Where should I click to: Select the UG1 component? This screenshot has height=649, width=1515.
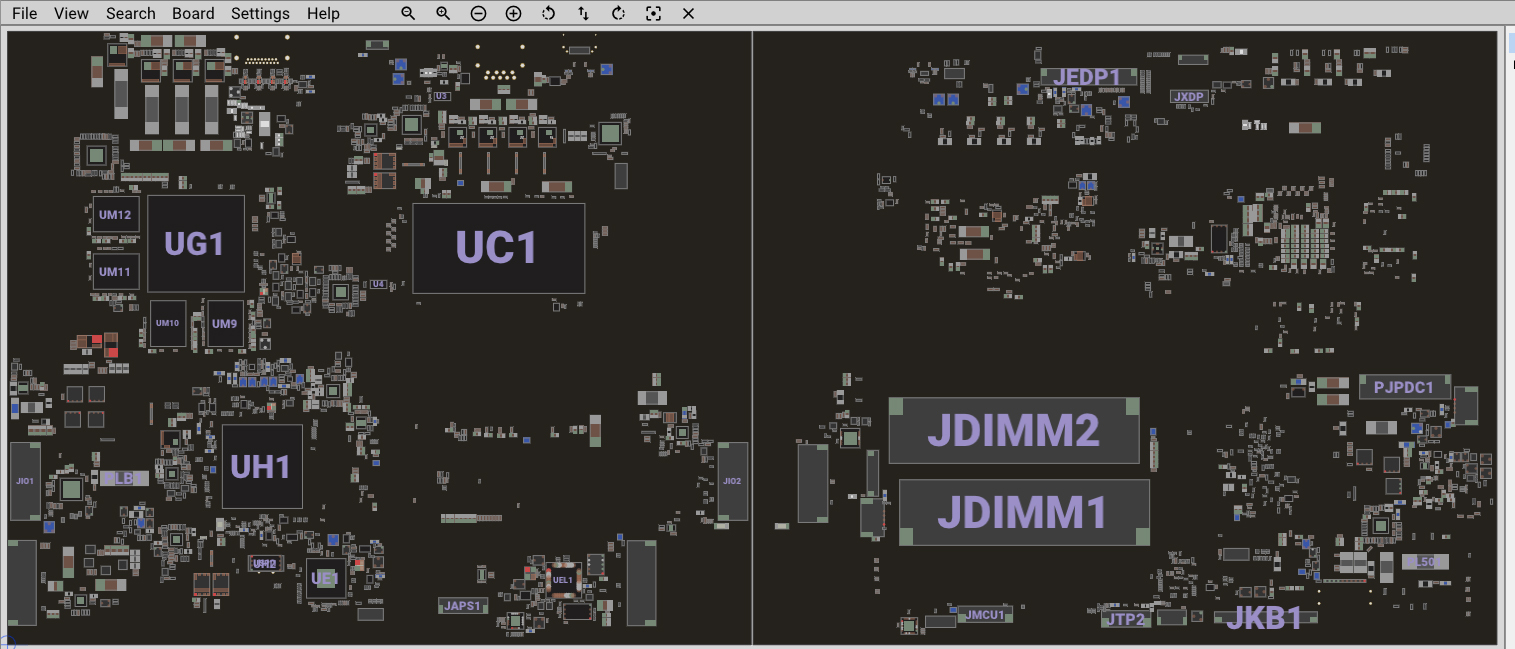point(195,243)
